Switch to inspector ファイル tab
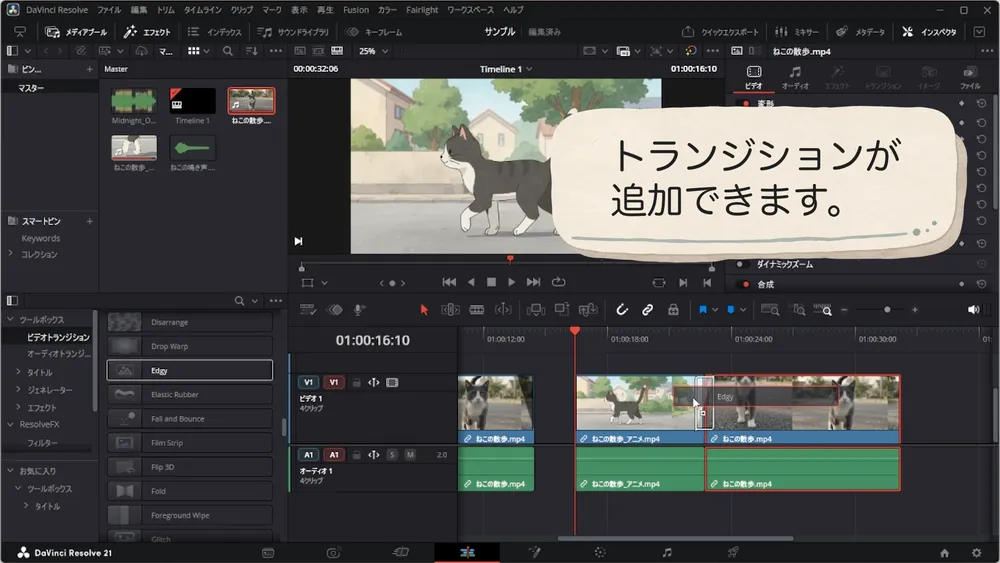The height and width of the screenshot is (563, 1000). pos(970,78)
